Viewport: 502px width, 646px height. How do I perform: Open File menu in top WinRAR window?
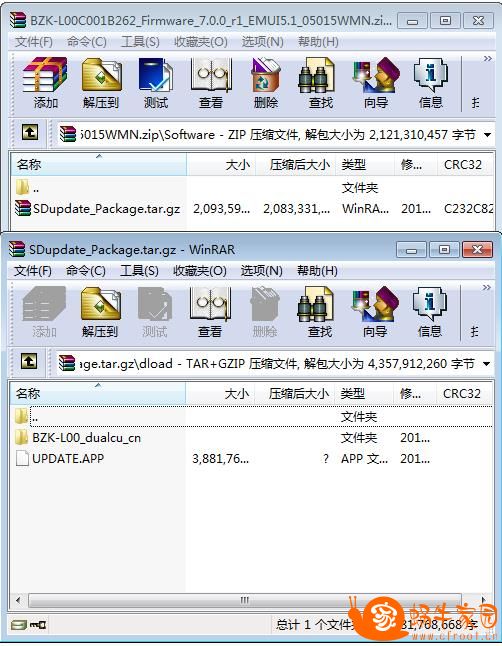point(34,42)
